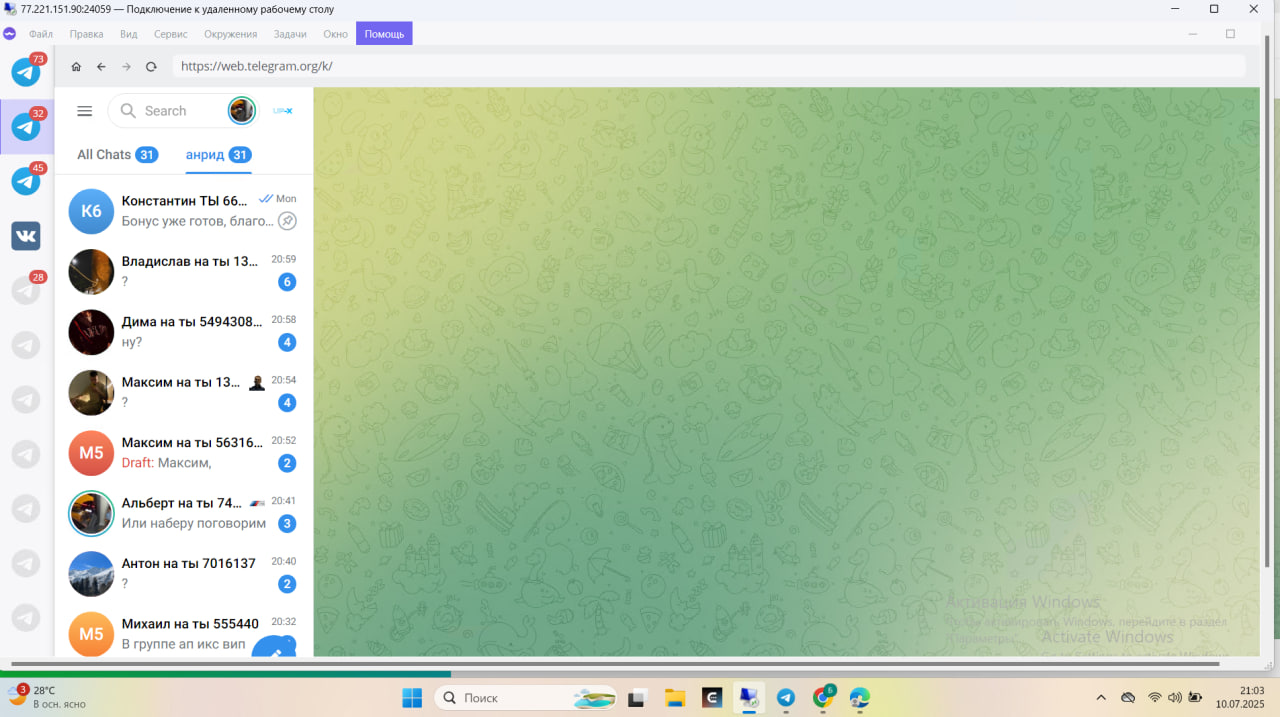Open the Telegram hamburger menu

pyautogui.click(x=85, y=111)
